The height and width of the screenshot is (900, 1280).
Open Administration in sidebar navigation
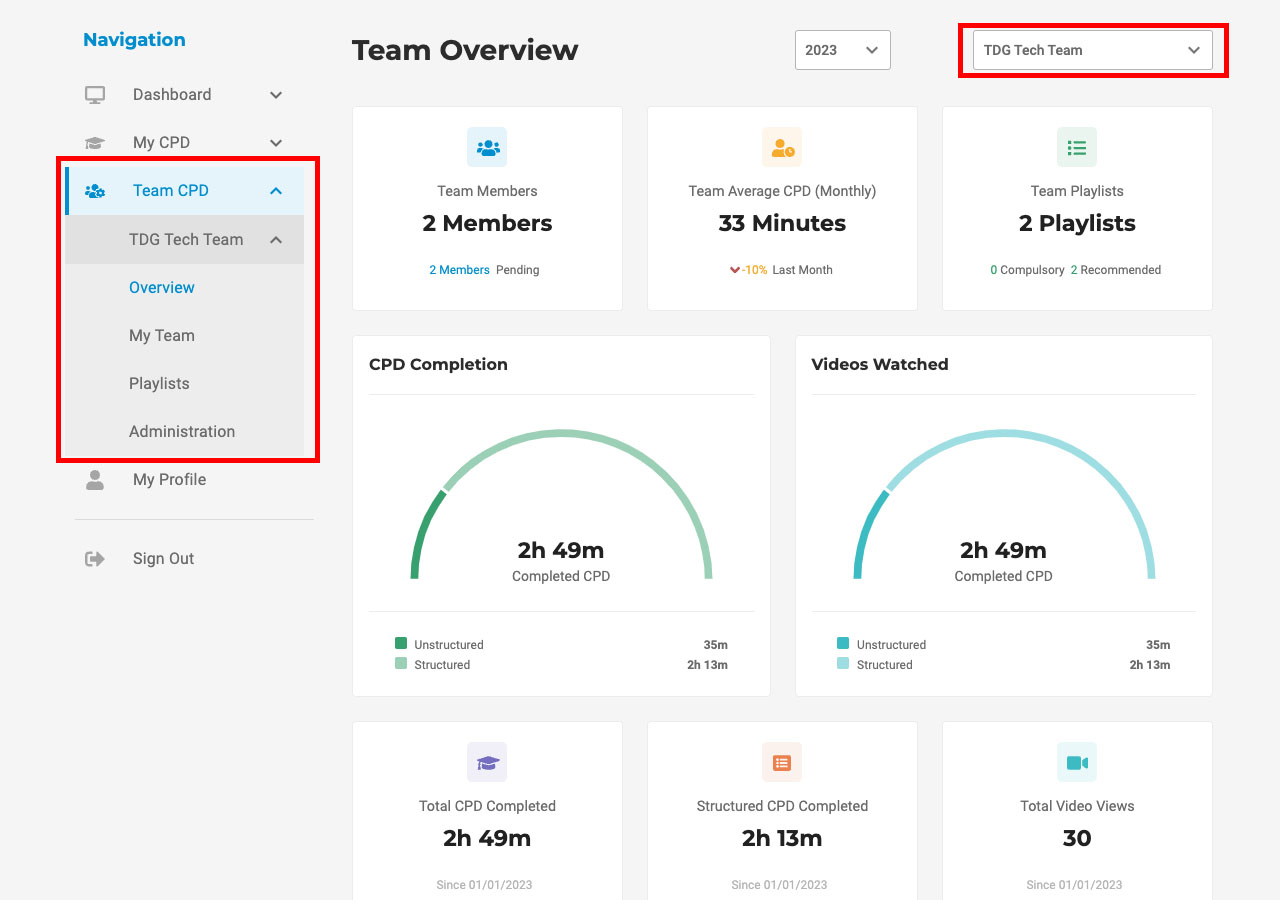coord(182,432)
